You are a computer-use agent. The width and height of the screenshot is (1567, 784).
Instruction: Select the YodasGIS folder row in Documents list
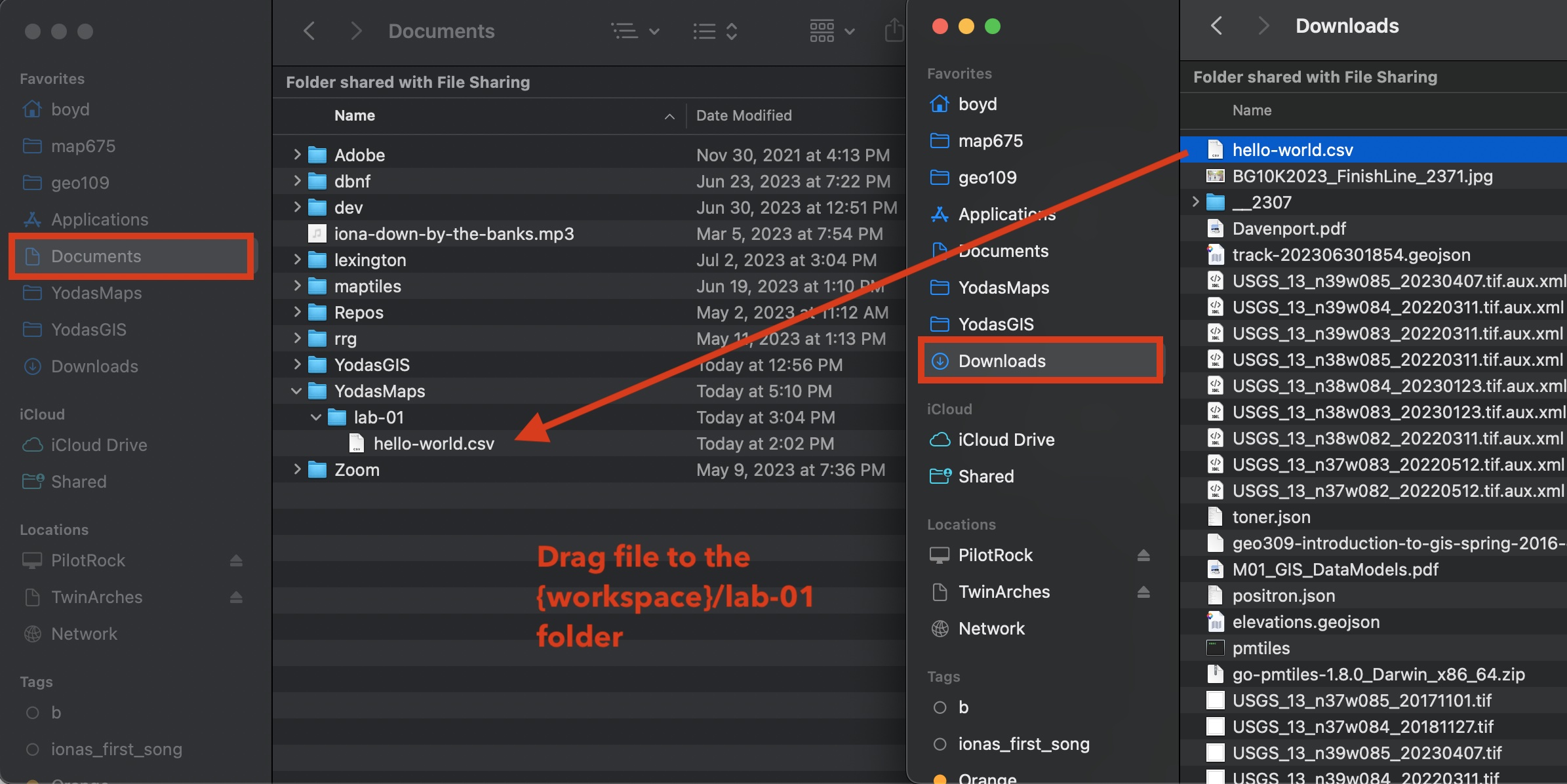click(589, 364)
